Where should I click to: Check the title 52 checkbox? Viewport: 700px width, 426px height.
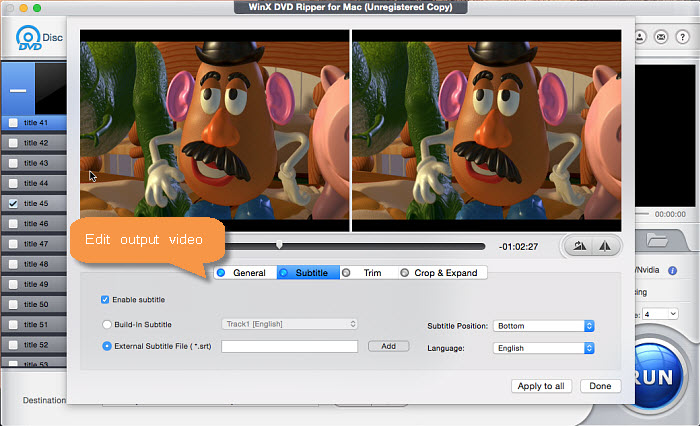tap(13, 345)
